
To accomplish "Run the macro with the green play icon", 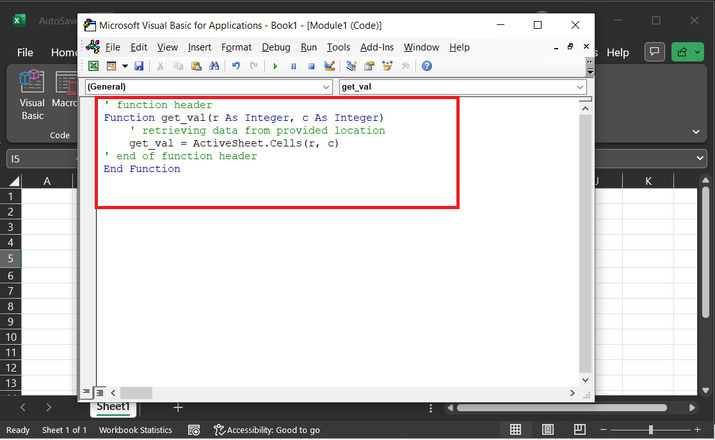I will click(x=275, y=66).
